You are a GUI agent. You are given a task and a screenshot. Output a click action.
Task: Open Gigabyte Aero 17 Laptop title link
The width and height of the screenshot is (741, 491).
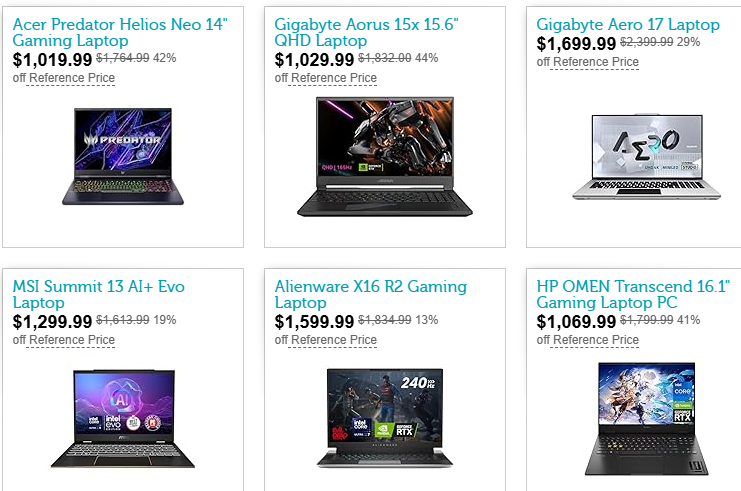[628, 24]
